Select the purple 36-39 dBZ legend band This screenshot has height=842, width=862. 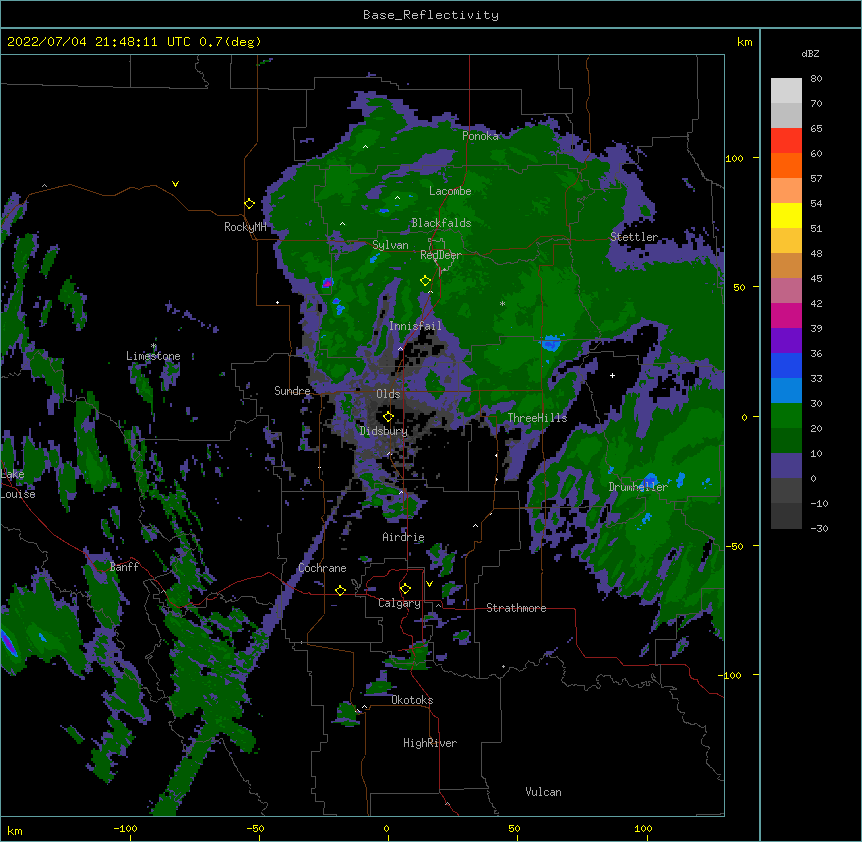point(786,341)
